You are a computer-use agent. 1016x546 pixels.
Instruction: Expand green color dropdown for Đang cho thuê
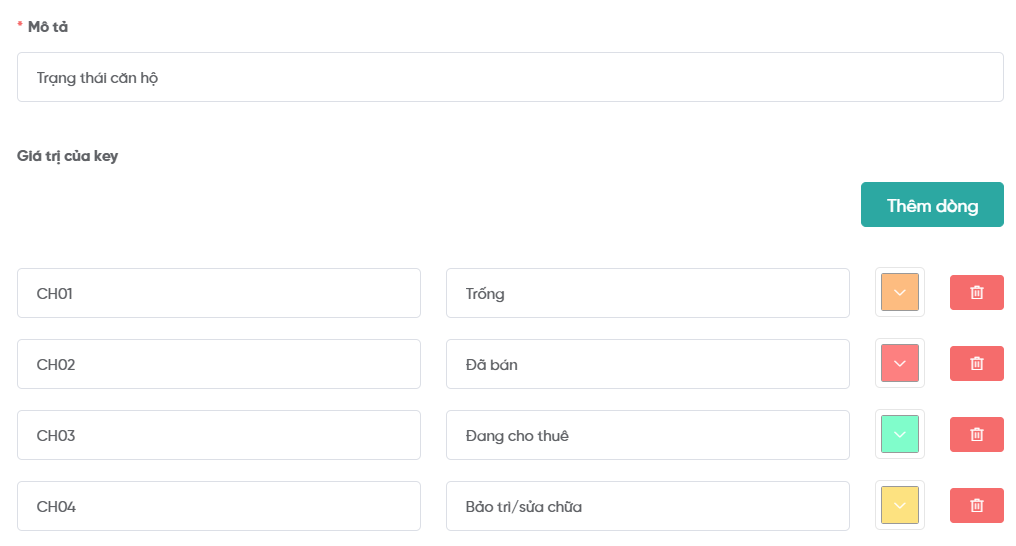point(899,434)
